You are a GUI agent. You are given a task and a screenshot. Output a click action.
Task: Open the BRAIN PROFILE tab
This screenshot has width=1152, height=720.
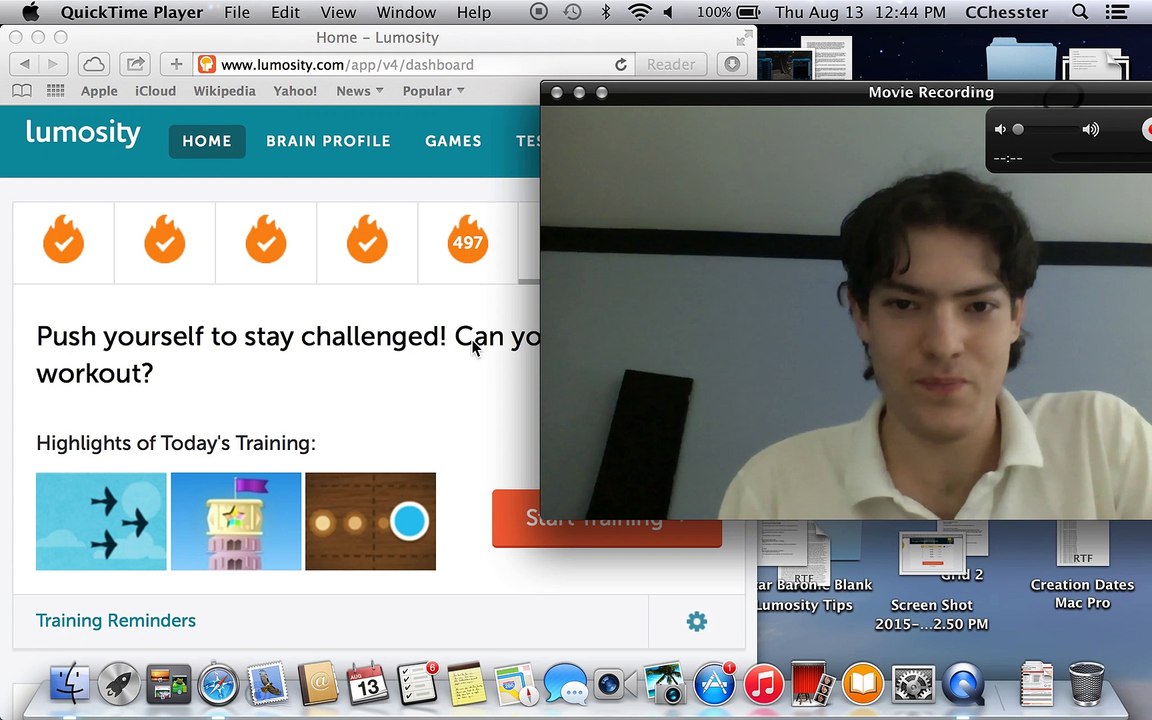tap(328, 141)
